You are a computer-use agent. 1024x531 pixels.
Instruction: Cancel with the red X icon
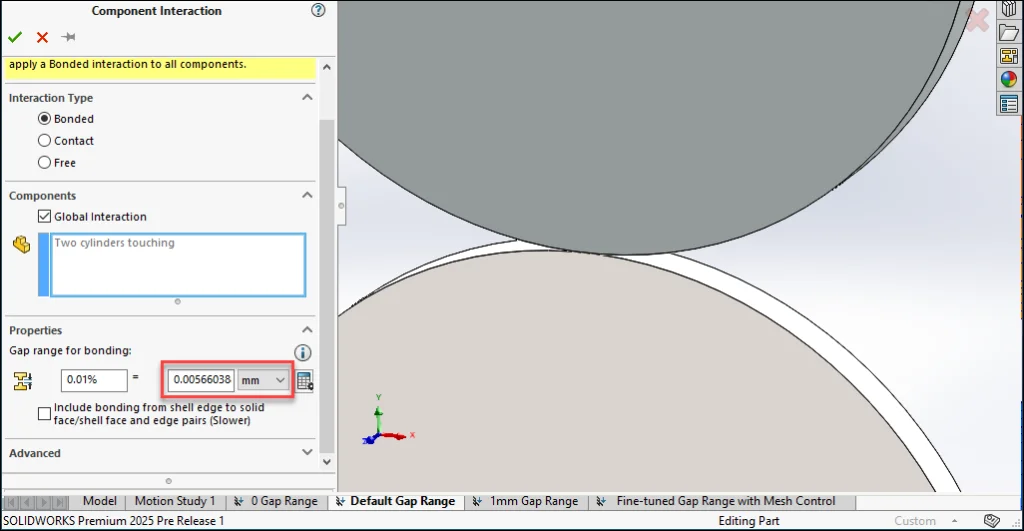coord(42,37)
